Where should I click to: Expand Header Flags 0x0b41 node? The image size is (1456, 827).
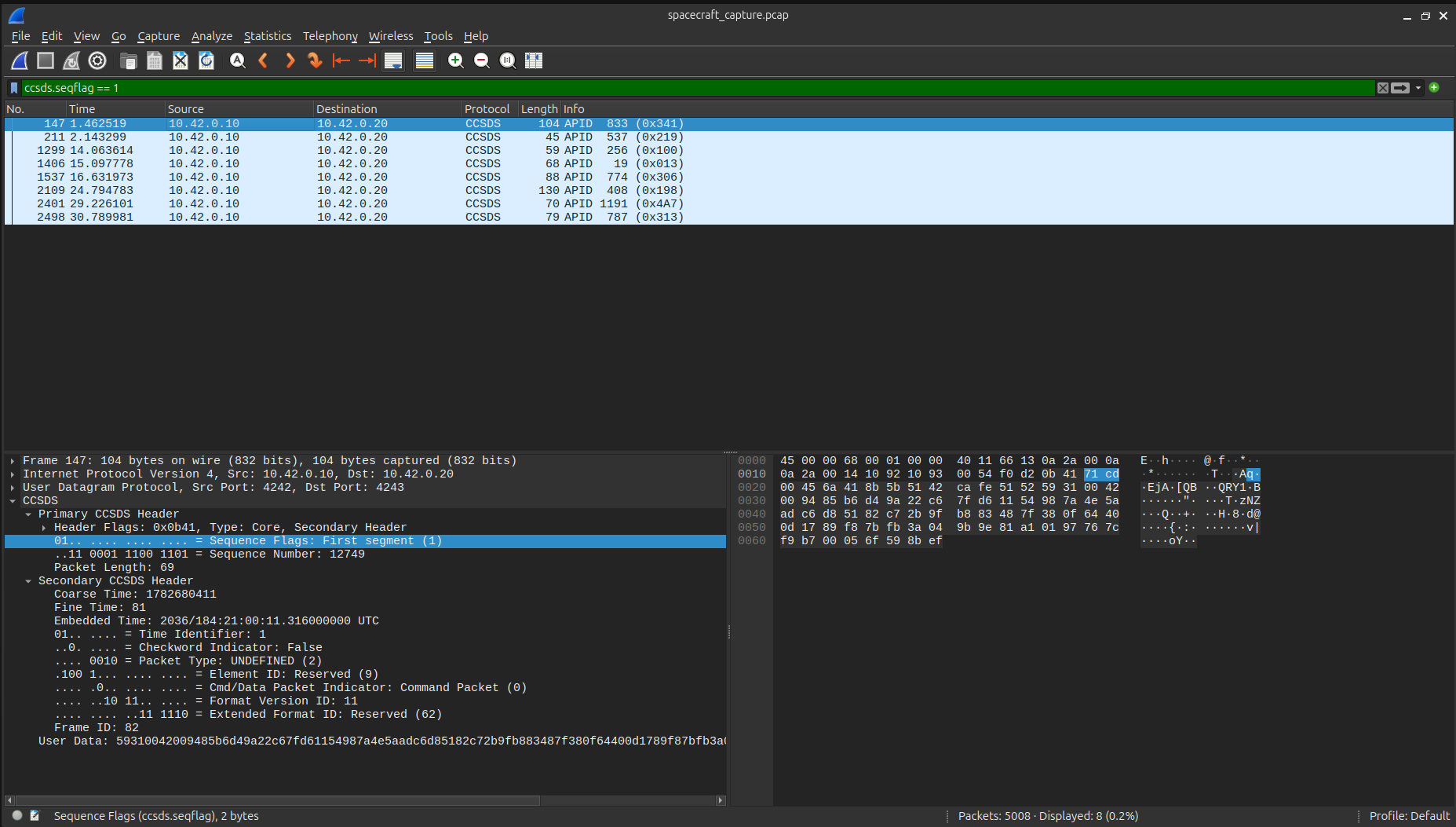point(44,528)
